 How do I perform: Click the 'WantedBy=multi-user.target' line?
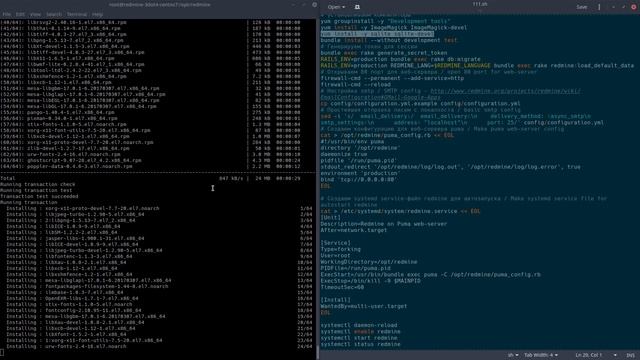tap(364, 306)
